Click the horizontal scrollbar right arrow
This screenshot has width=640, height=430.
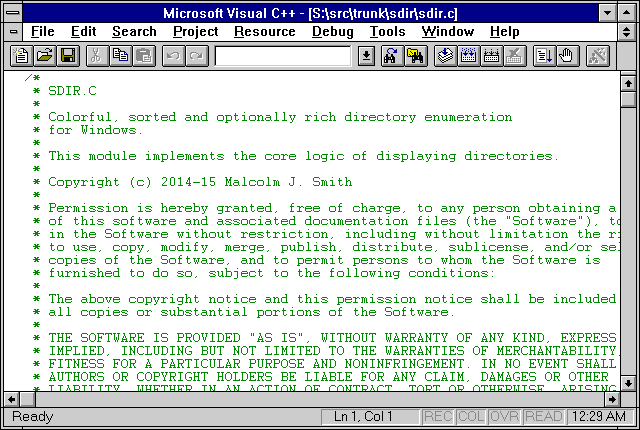(x=612, y=399)
